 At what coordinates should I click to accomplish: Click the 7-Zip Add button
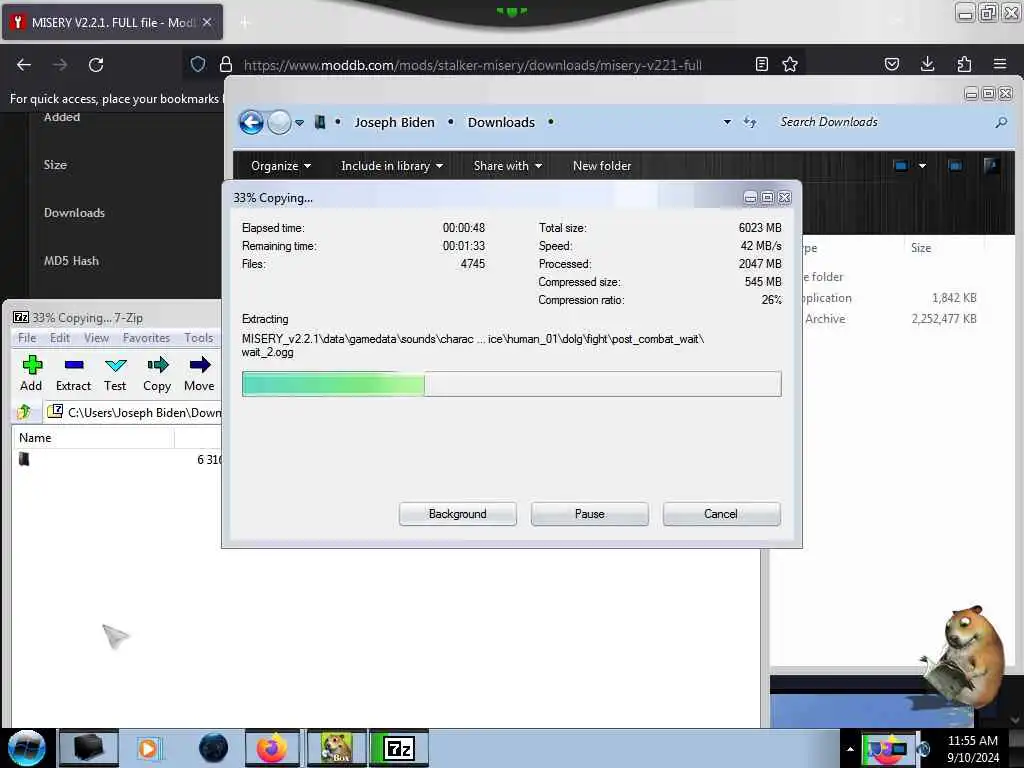31,374
